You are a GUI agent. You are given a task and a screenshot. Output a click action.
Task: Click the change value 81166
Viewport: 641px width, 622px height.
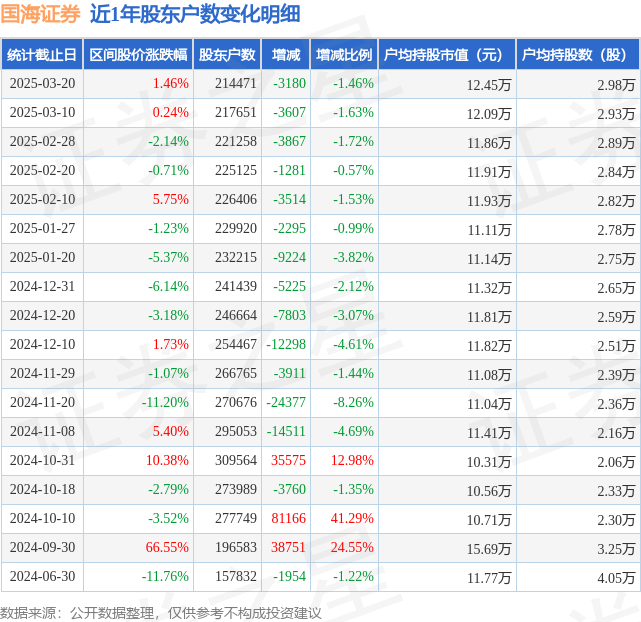[x=289, y=519]
